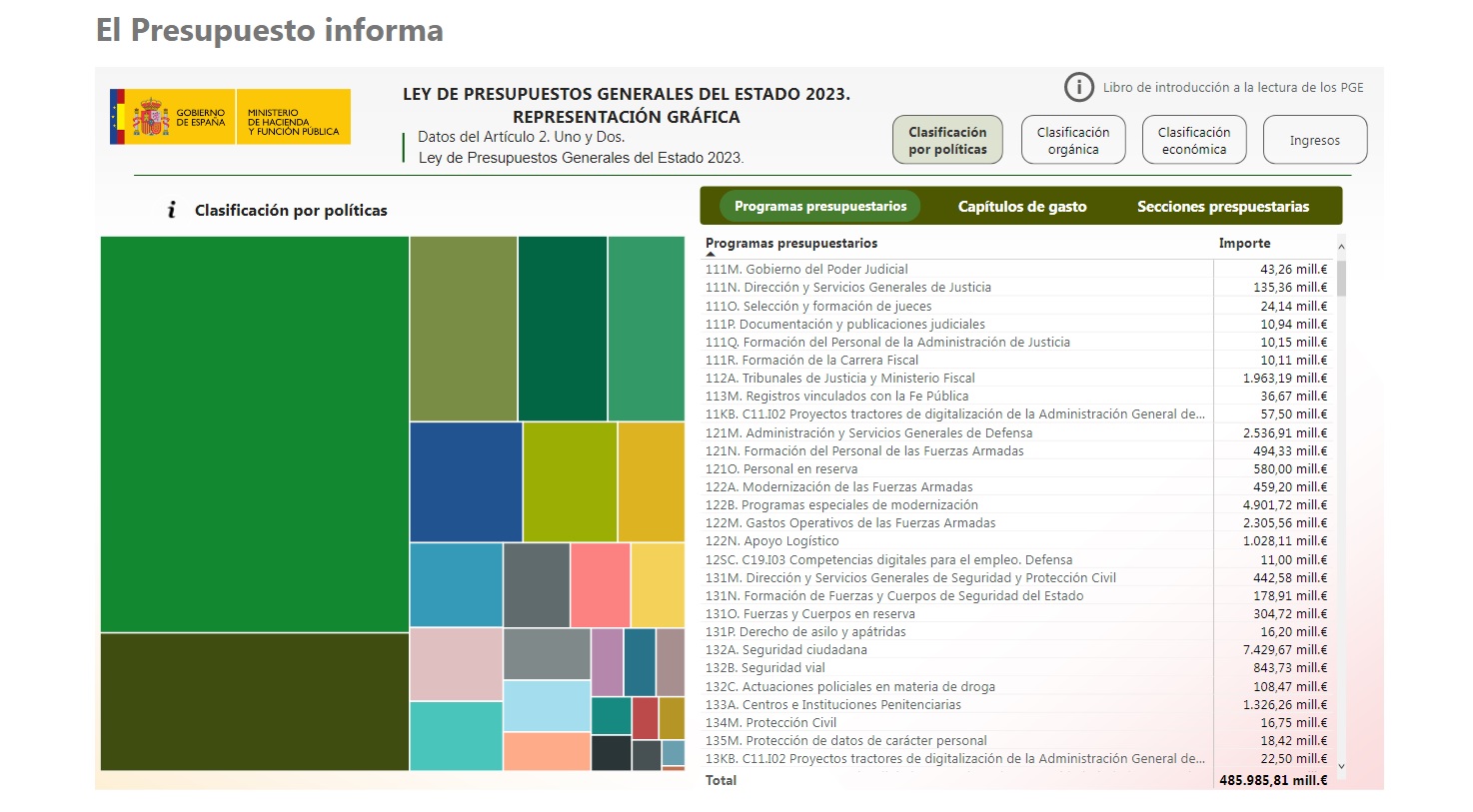Select the olive green treemap block at top

(x=464, y=329)
